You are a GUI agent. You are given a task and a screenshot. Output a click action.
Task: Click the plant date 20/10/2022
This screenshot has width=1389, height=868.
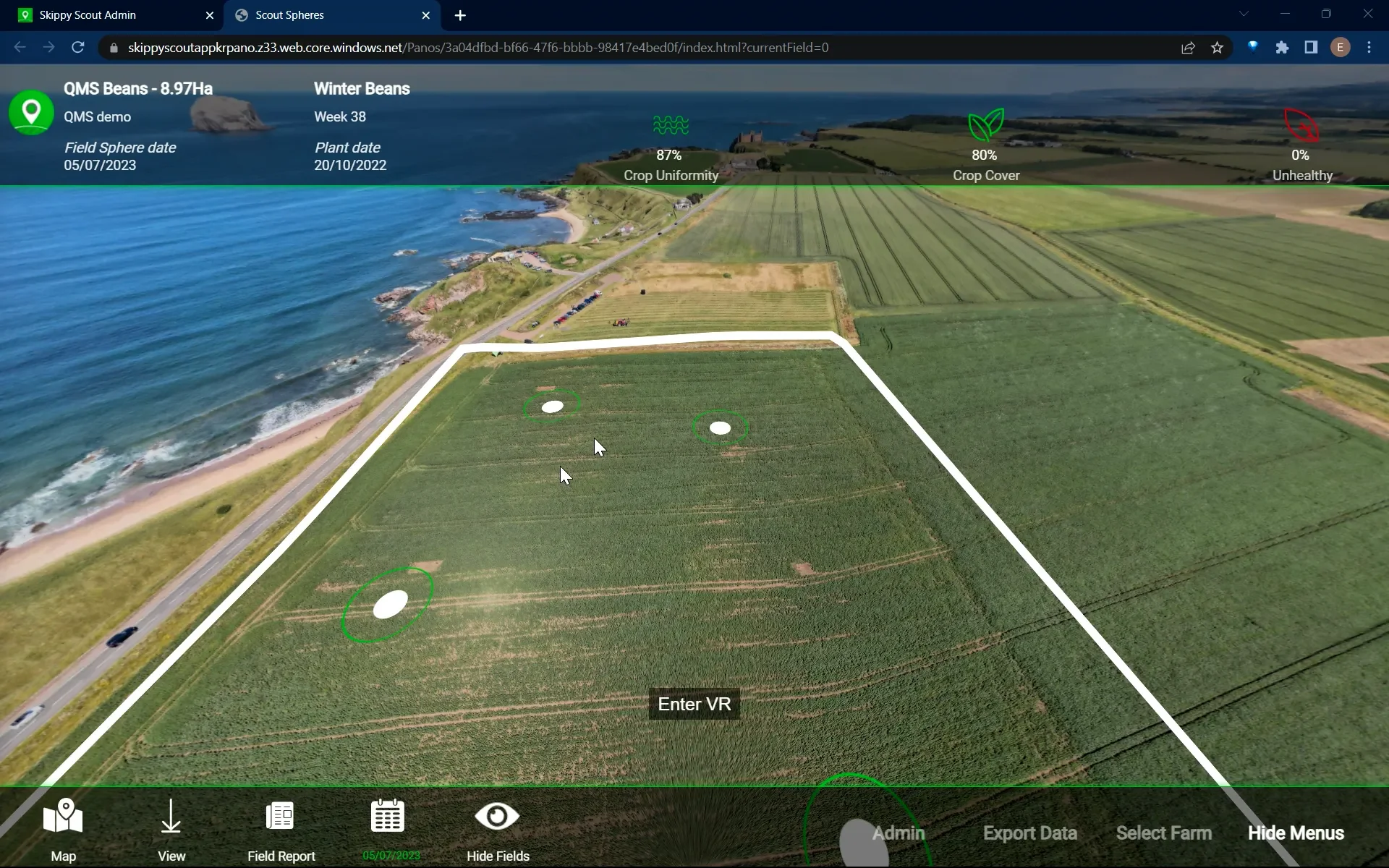click(x=350, y=166)
